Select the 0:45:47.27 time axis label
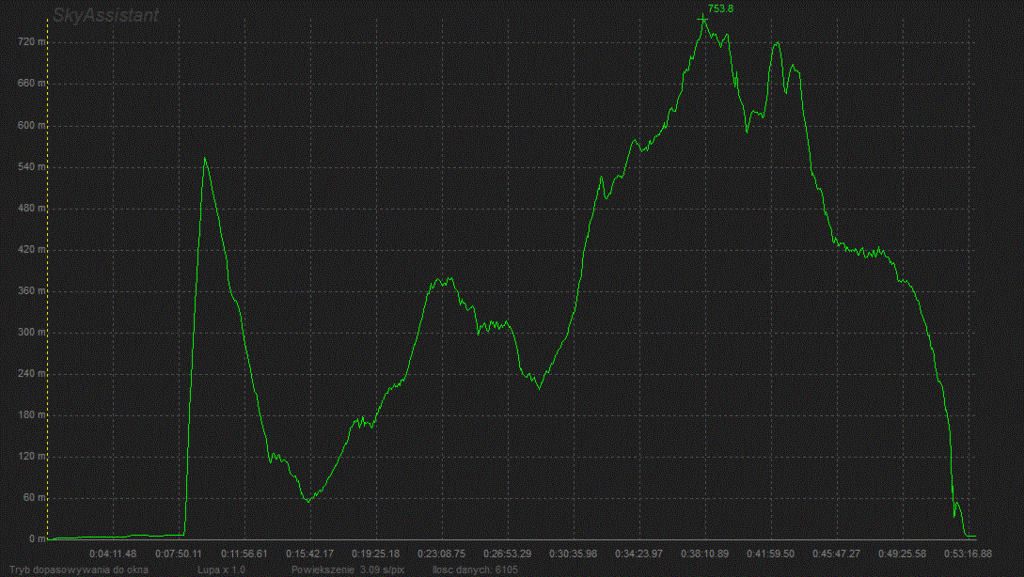The height and width of the screenshot is (577, 1024). click(x=835, y=552)
